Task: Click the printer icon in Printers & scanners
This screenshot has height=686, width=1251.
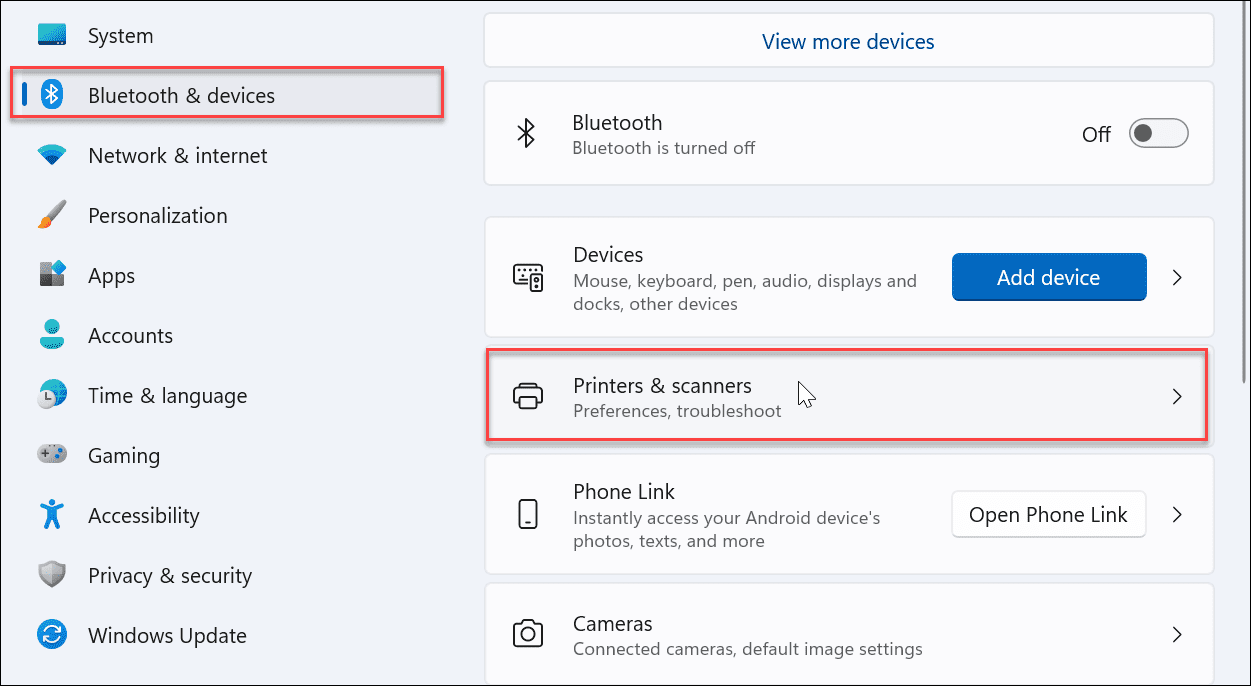Action: click(x=527, y=396)
